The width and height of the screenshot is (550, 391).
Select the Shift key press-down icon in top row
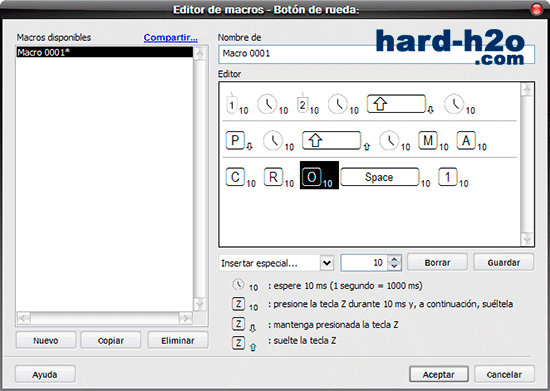396,104
